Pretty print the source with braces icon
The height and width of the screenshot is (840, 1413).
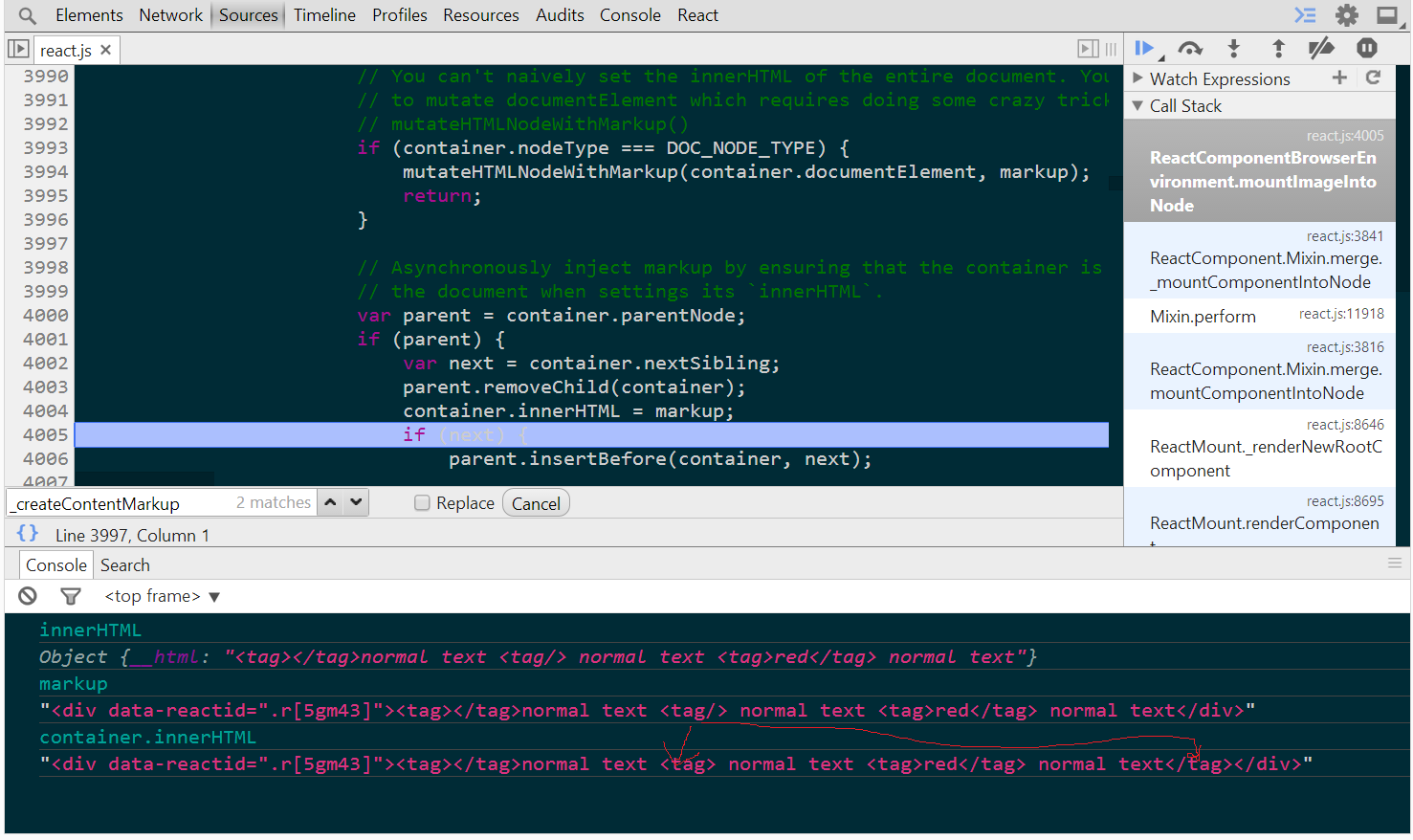click(x=28, y=534)
